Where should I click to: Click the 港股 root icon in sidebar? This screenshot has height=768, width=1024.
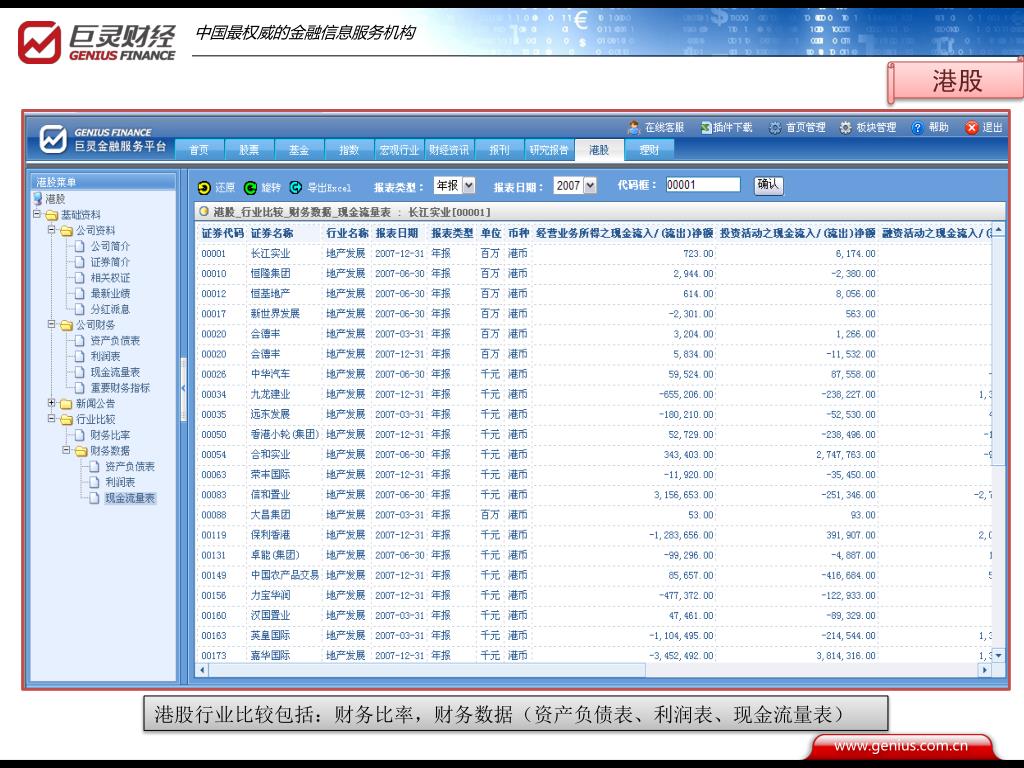[x=38, y=199]
